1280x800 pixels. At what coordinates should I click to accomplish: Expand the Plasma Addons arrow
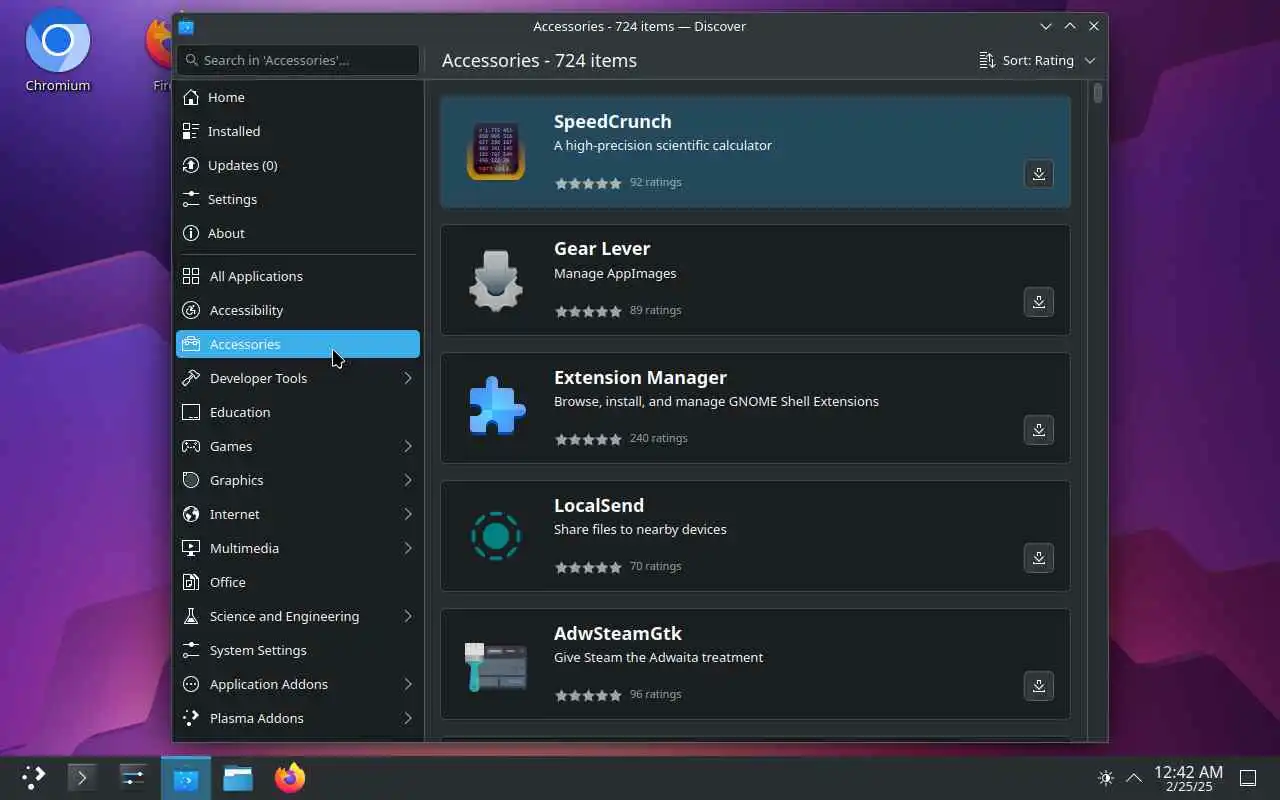click(408, 718)
